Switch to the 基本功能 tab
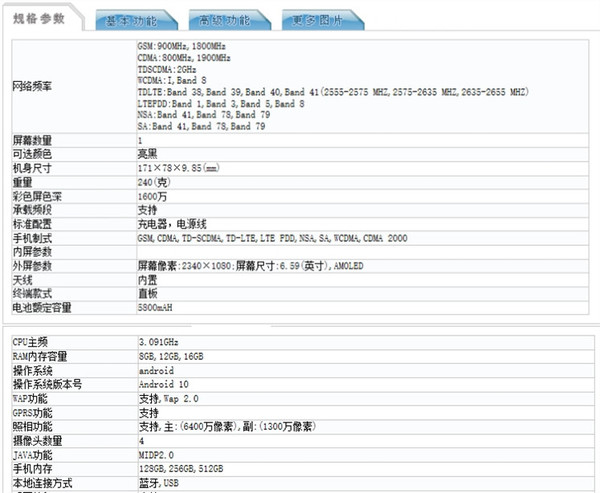600x493 pixels. click(x=136, y=20)
